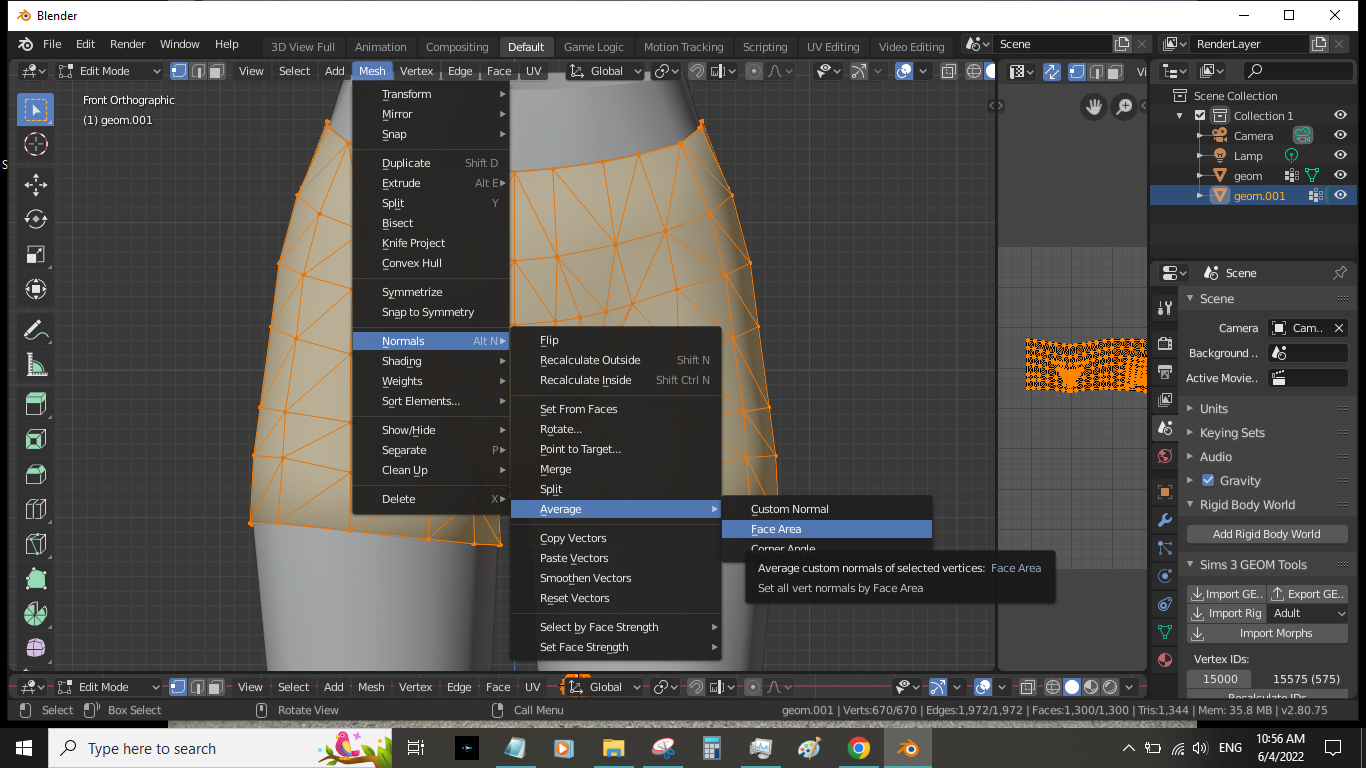The width and height of the screenshot is (1366, 768).
Task: Switch to the UV Editing workspace tab
Action: click(x=832, y=47)
